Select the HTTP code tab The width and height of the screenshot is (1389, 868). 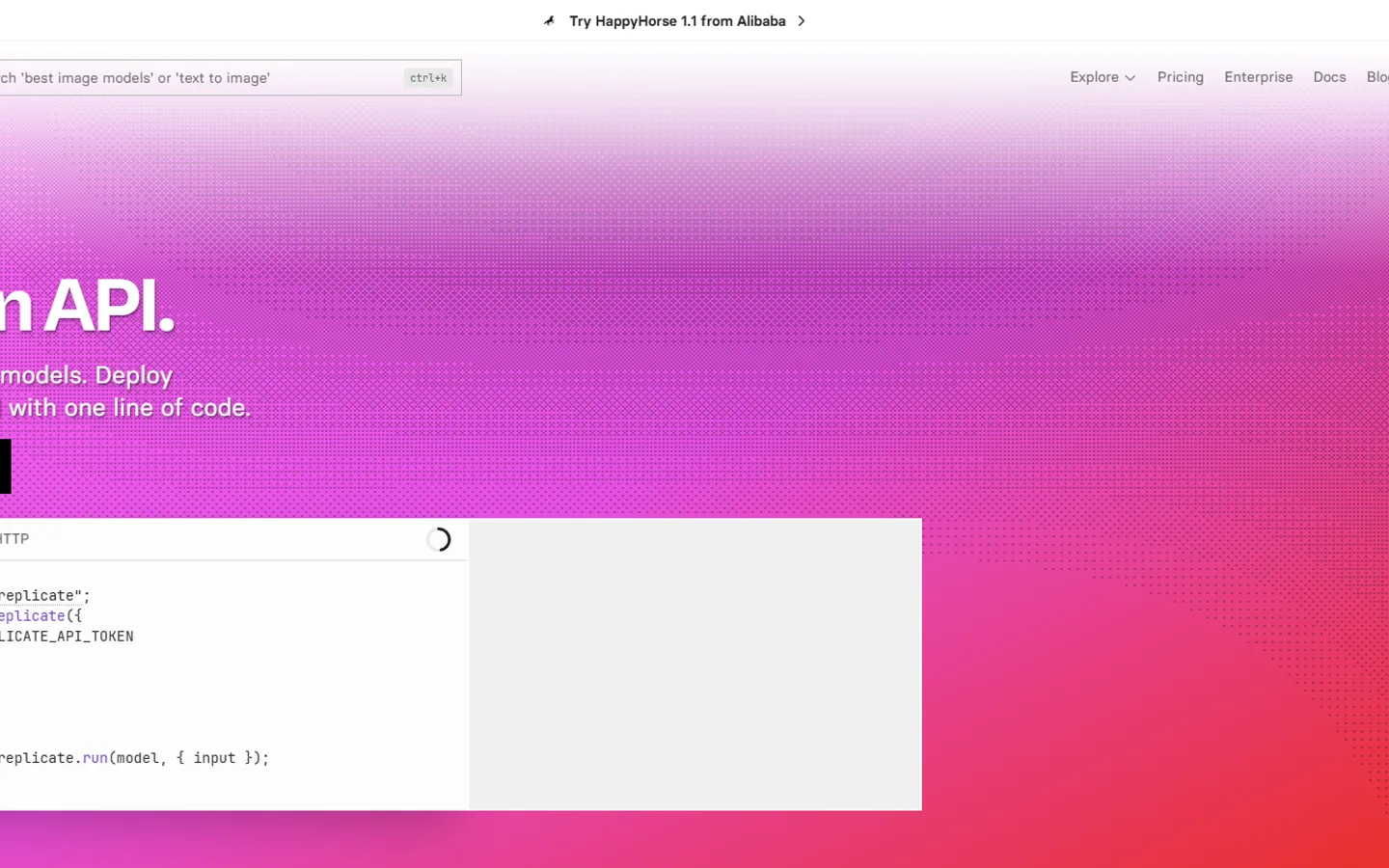point(14,539)
